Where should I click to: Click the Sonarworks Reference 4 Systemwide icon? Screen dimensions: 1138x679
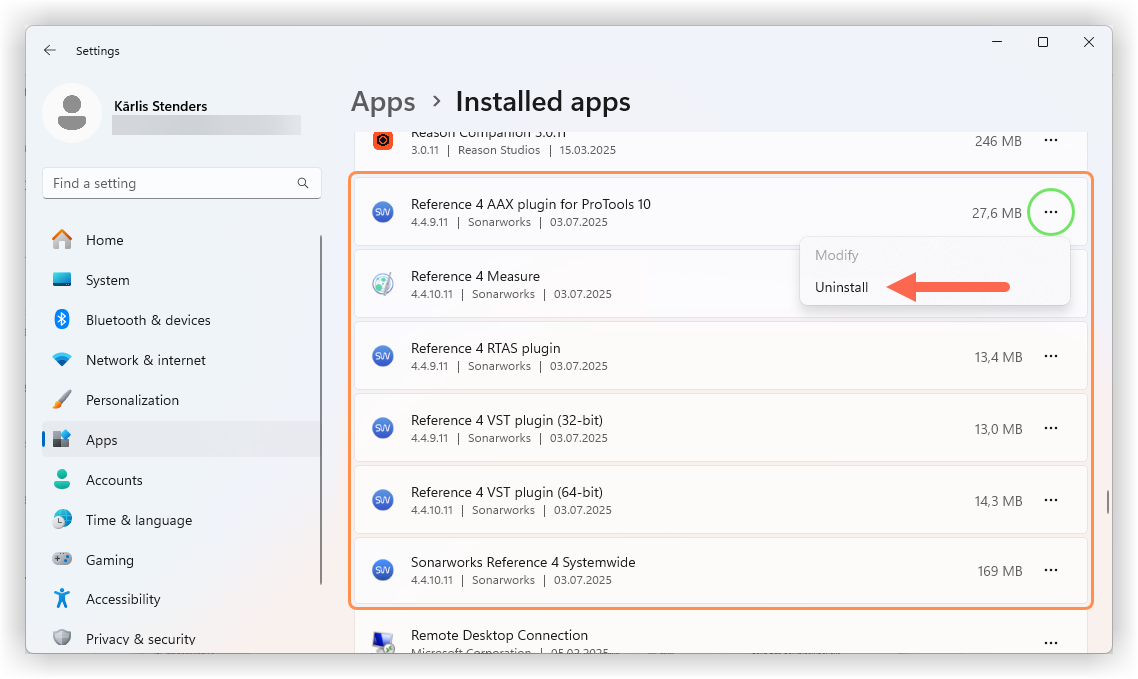[382, 570]
